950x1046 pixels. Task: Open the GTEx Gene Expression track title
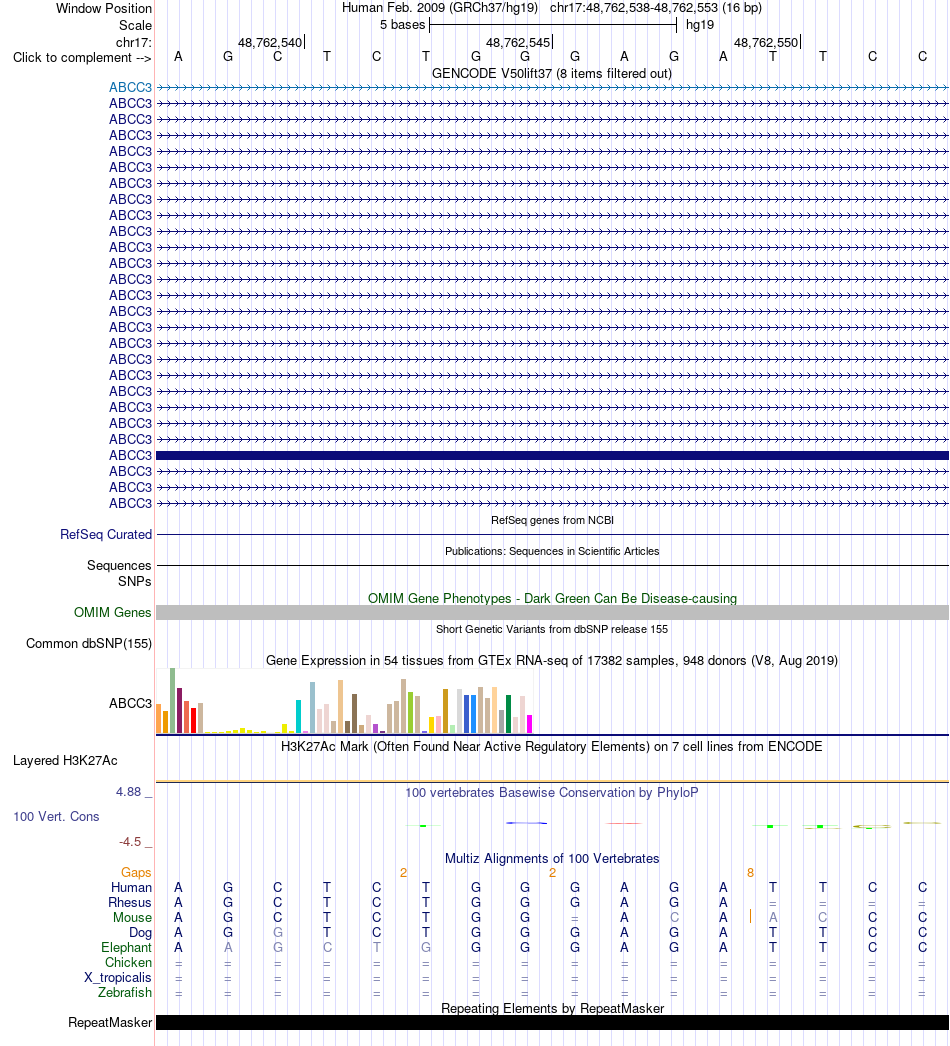coord(552,660)
